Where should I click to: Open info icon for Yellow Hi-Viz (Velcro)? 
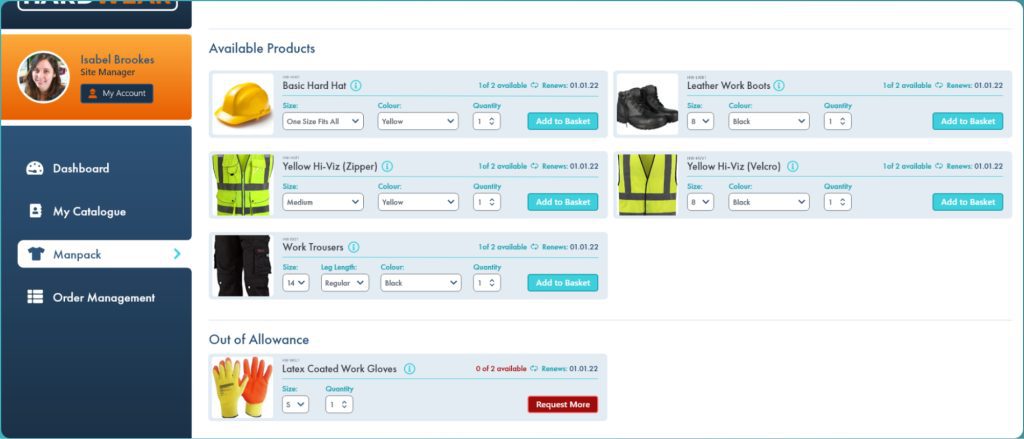pyautogui.click(x=791, y=167)
